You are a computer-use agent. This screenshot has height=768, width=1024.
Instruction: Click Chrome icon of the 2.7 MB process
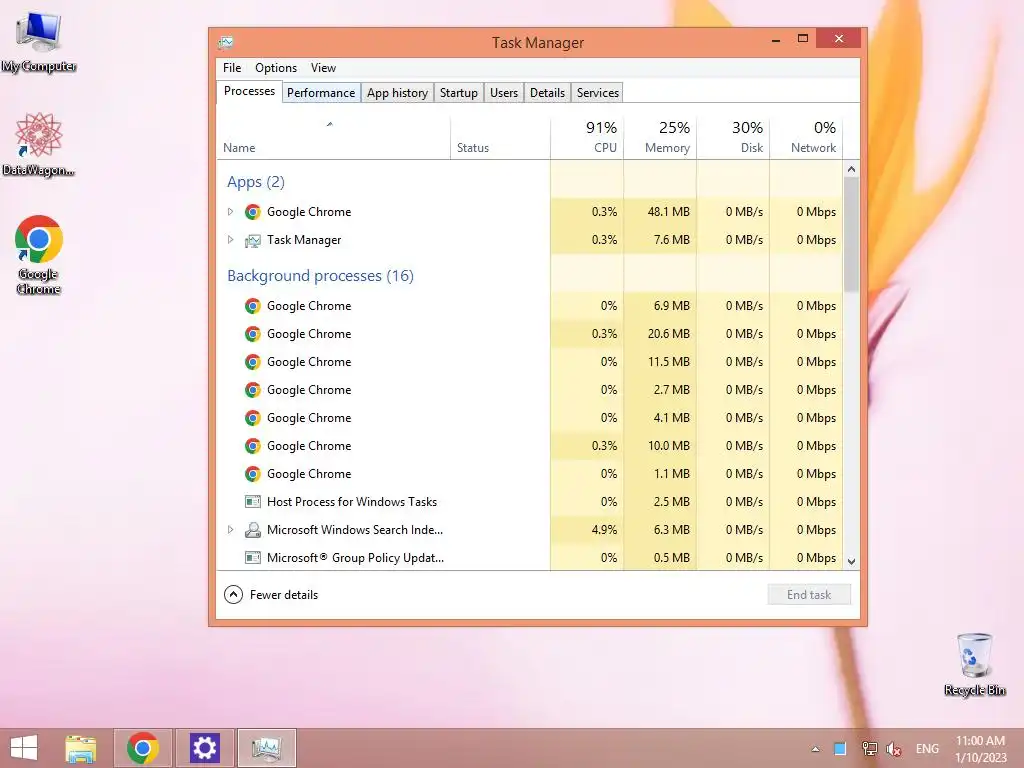coord(253,390)
